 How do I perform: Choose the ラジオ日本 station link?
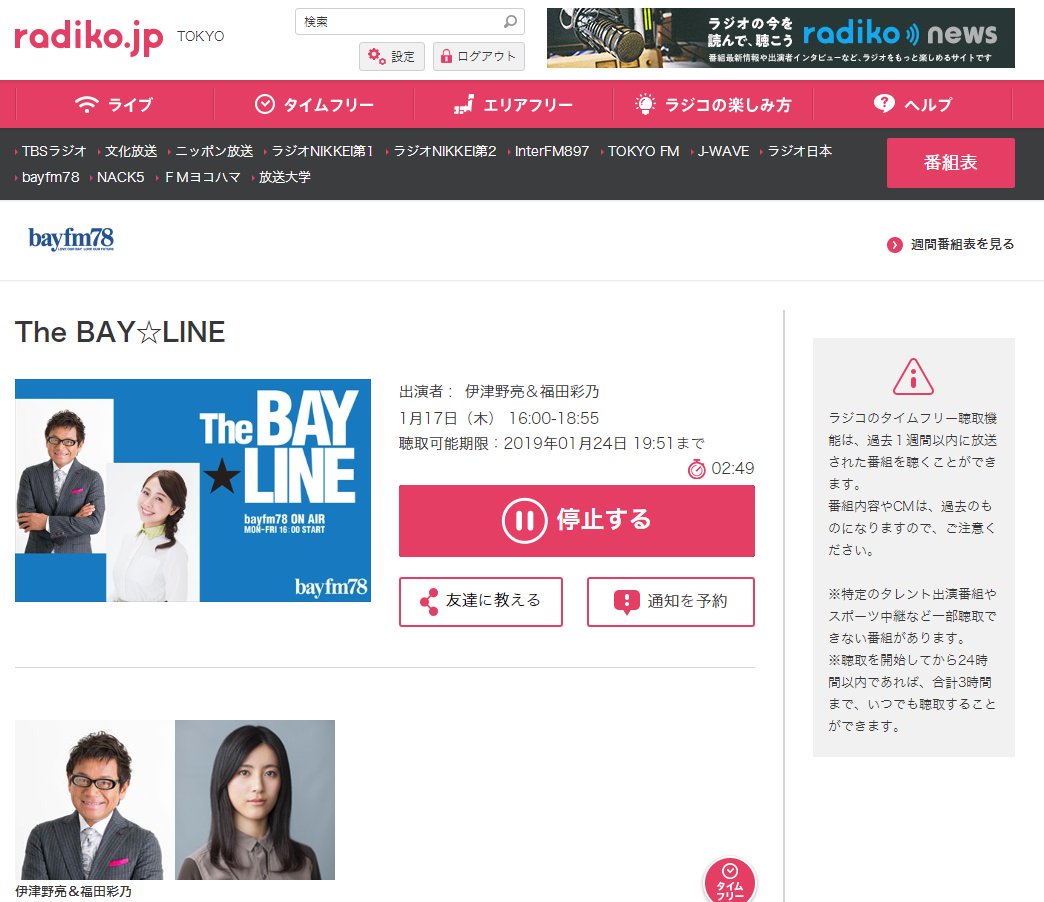(800, 151)
